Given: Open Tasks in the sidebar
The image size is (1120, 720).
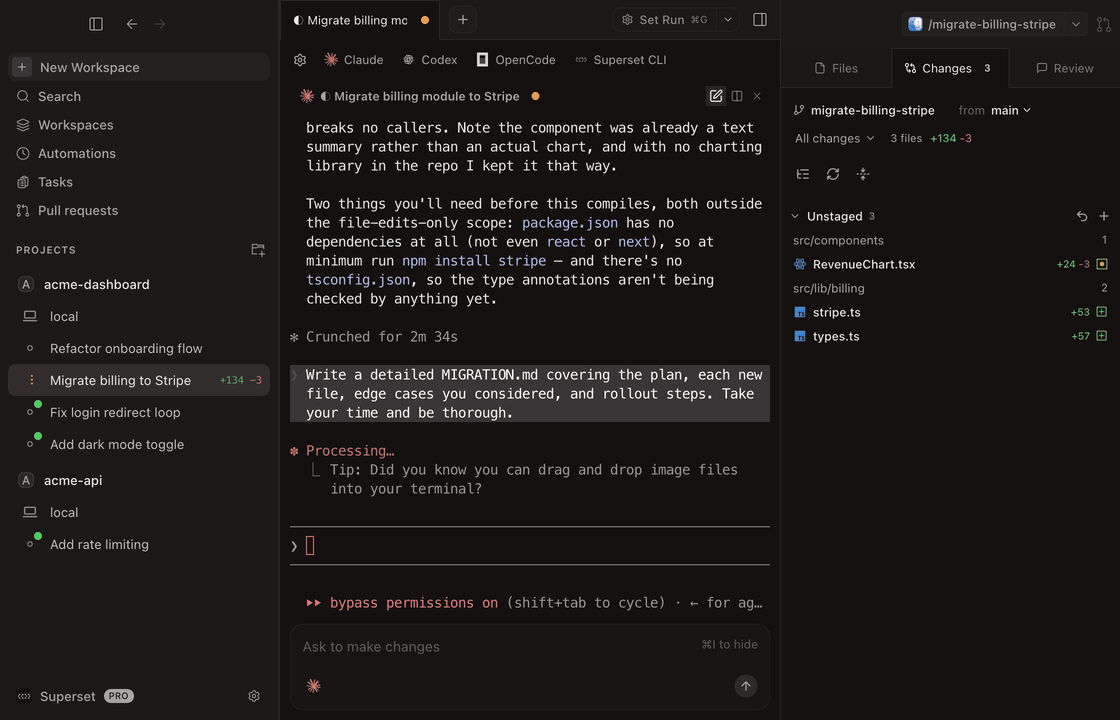Looking at the screenshot, I should click(139, 182).
